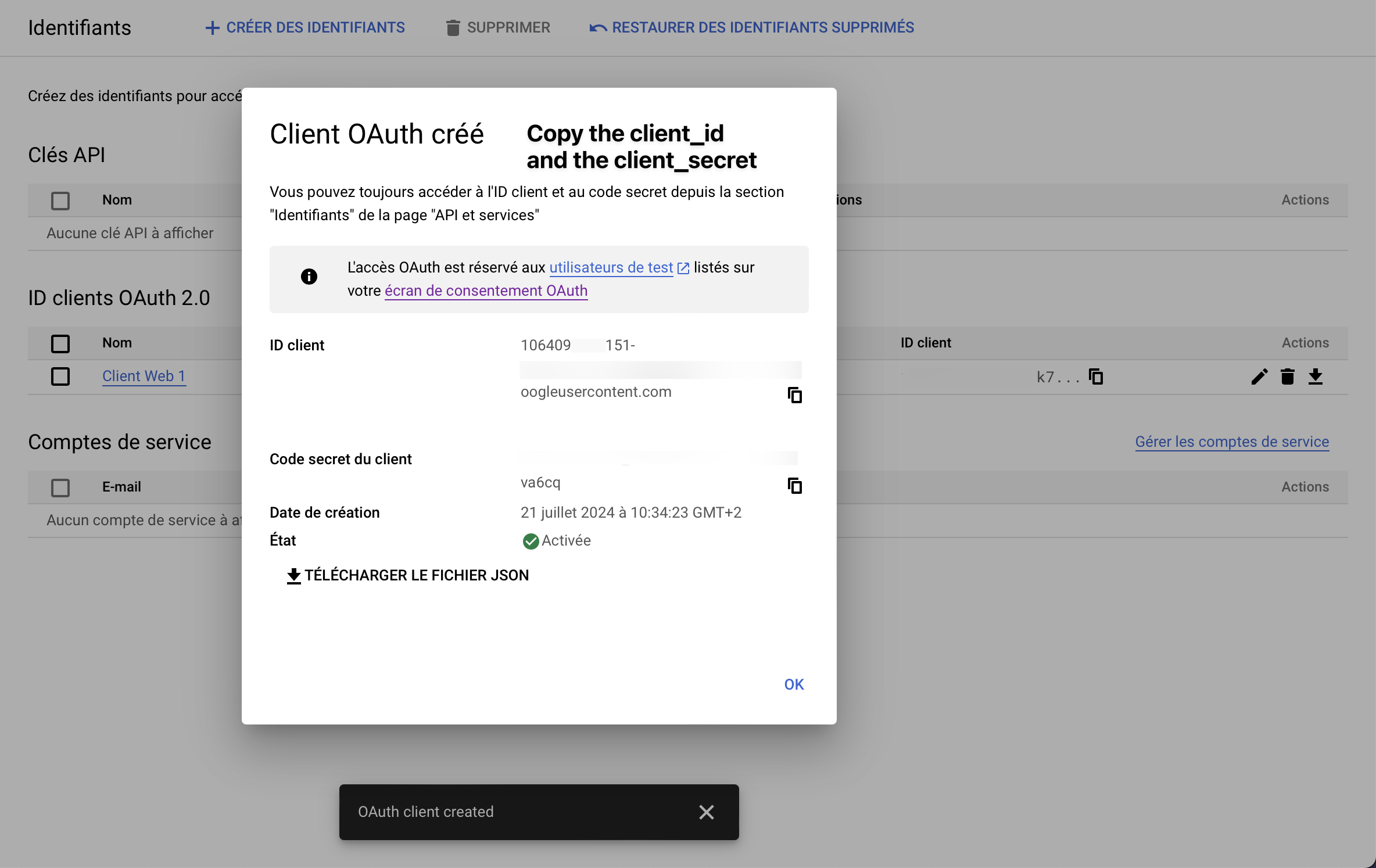Select all OAuth 2.0 client IDs checkbox
The image size is (1376, 868).
coord(60,343)
